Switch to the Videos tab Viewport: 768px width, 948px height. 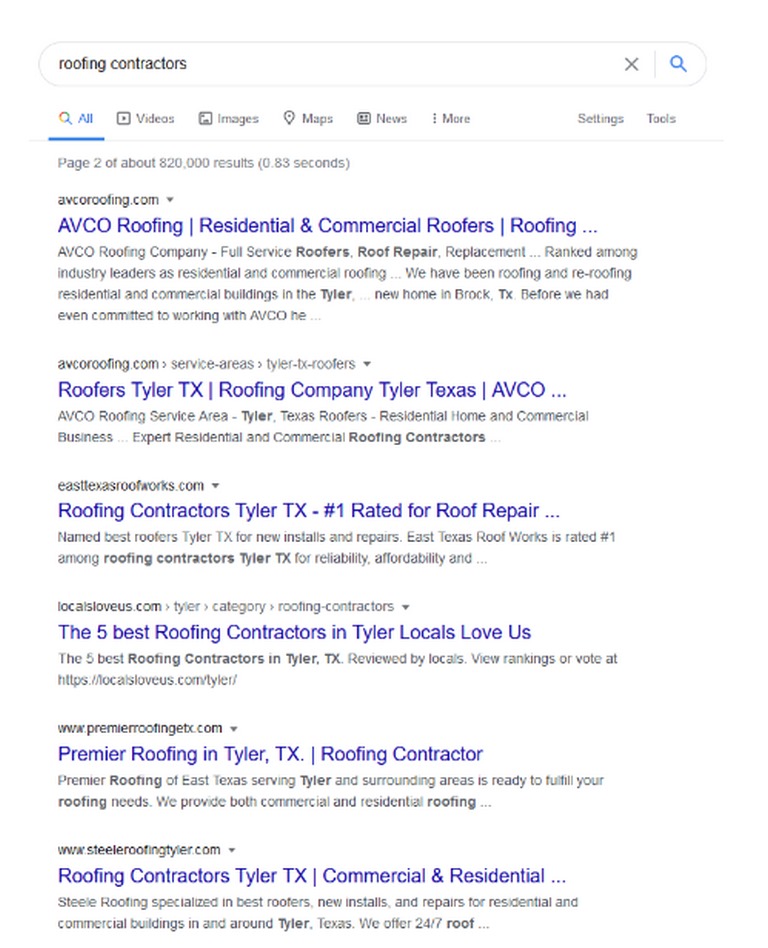pyautogui.click(x=145, y=118)
